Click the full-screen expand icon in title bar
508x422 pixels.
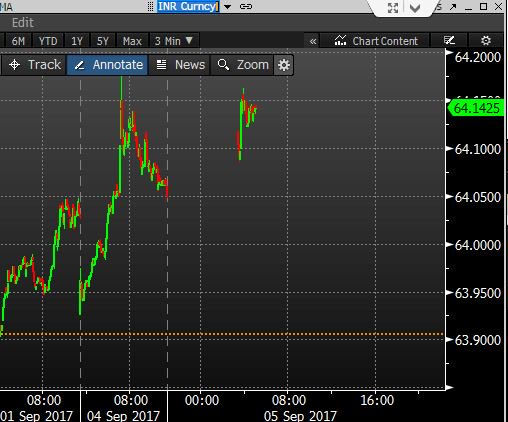(x=393, y=8)
